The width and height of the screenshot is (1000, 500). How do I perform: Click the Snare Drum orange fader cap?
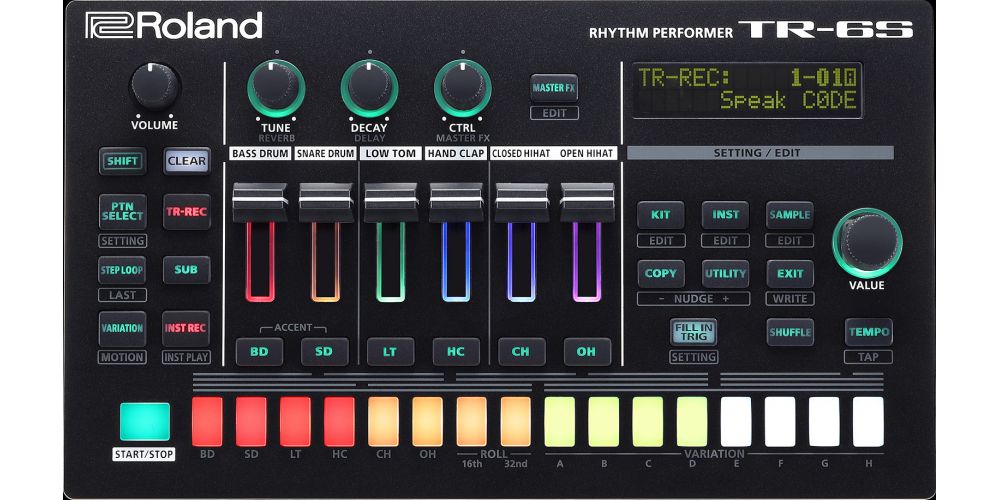[325, 202]
